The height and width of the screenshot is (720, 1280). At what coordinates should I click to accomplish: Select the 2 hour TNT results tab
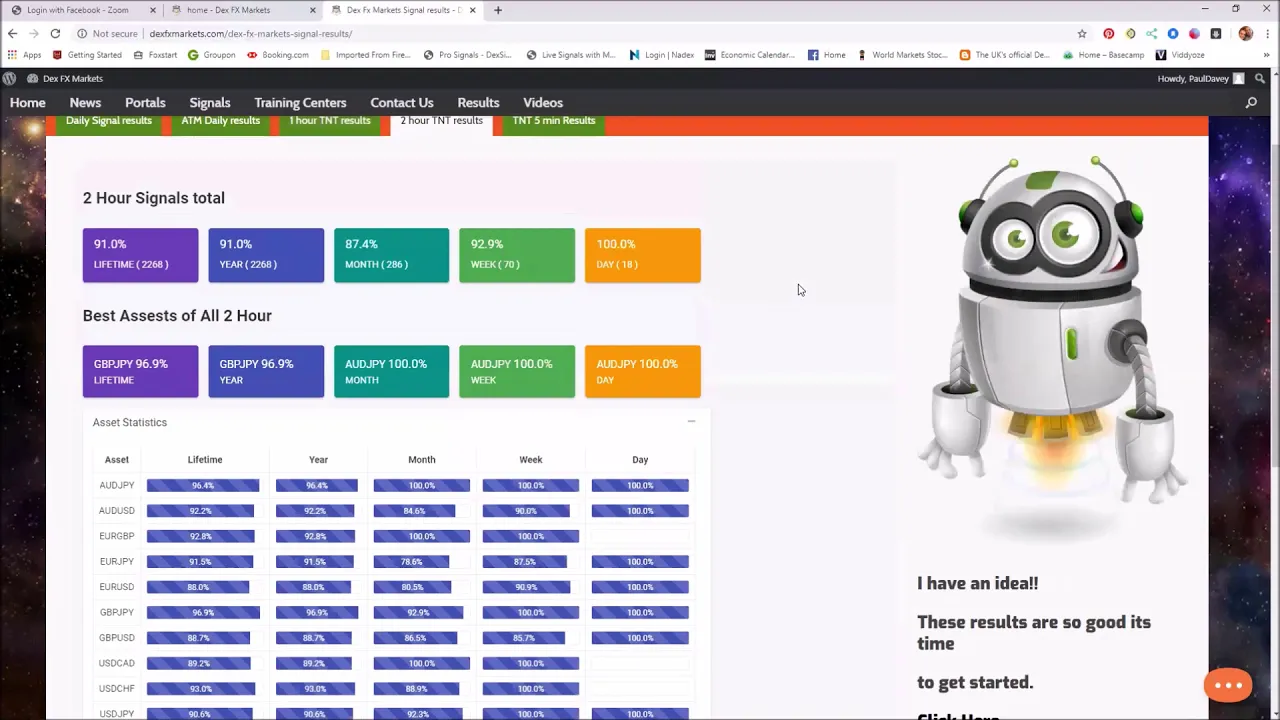(442, 123)
